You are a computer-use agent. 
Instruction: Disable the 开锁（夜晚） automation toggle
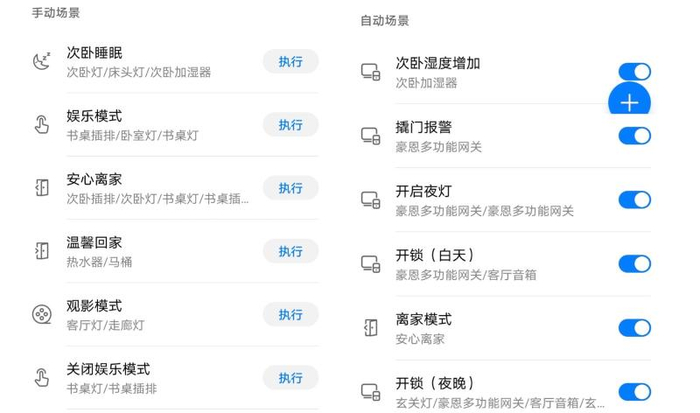click(x=634, y=392)
